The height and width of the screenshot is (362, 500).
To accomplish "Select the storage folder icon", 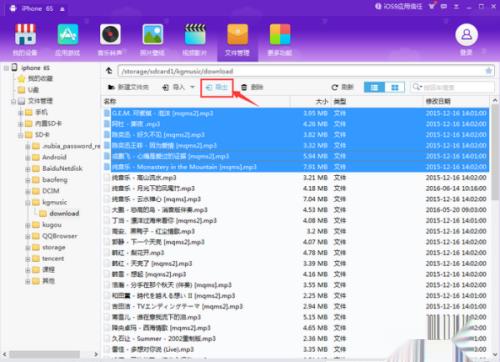I will tap(36, 248).
